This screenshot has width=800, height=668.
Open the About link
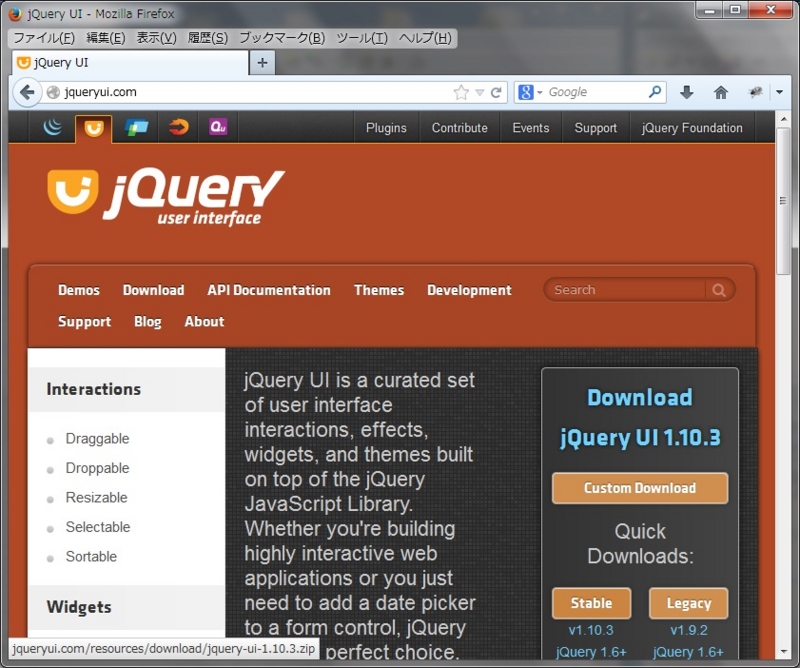coord(204,321)
